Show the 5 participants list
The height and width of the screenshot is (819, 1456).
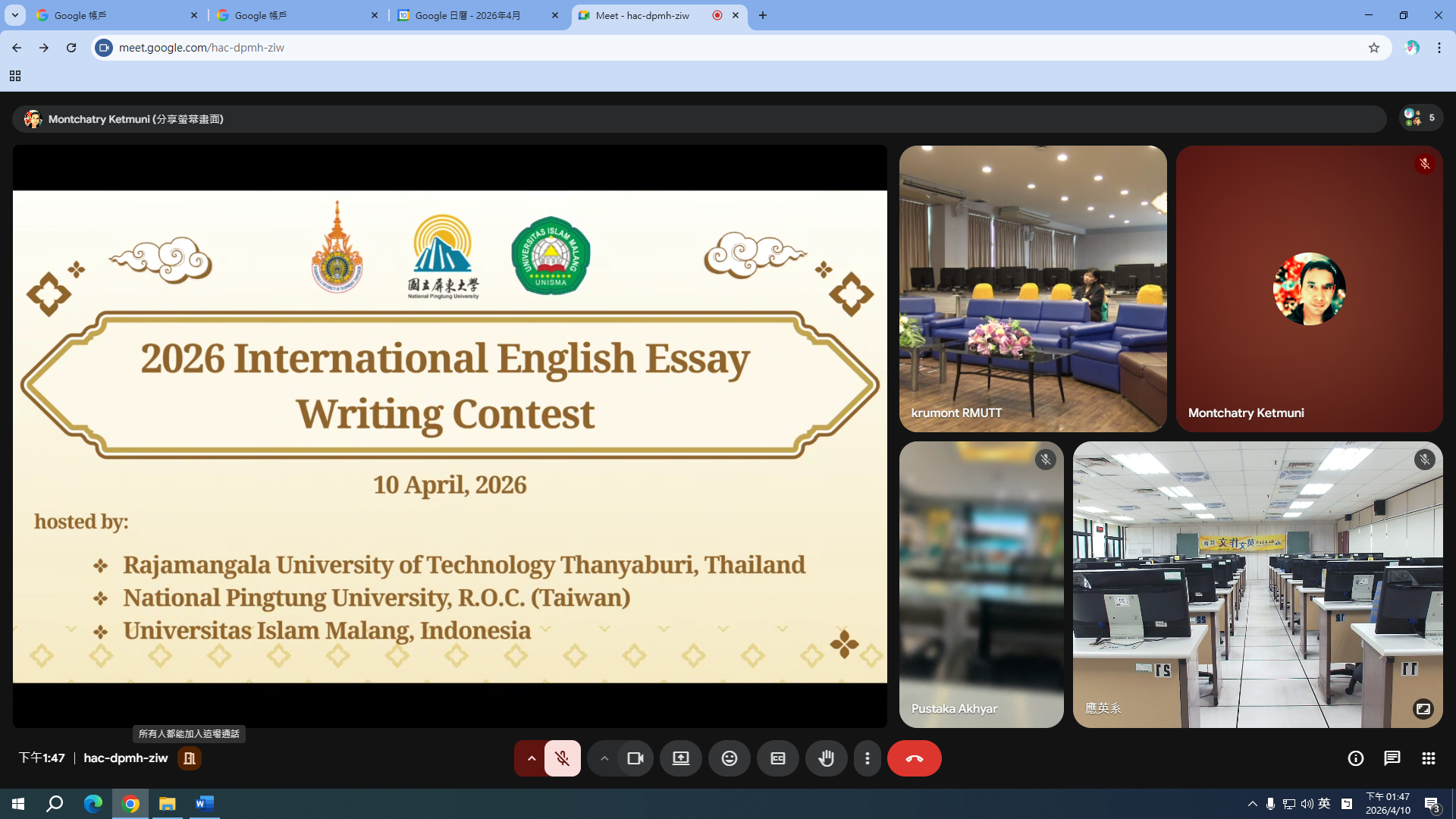click(1420, 118)
